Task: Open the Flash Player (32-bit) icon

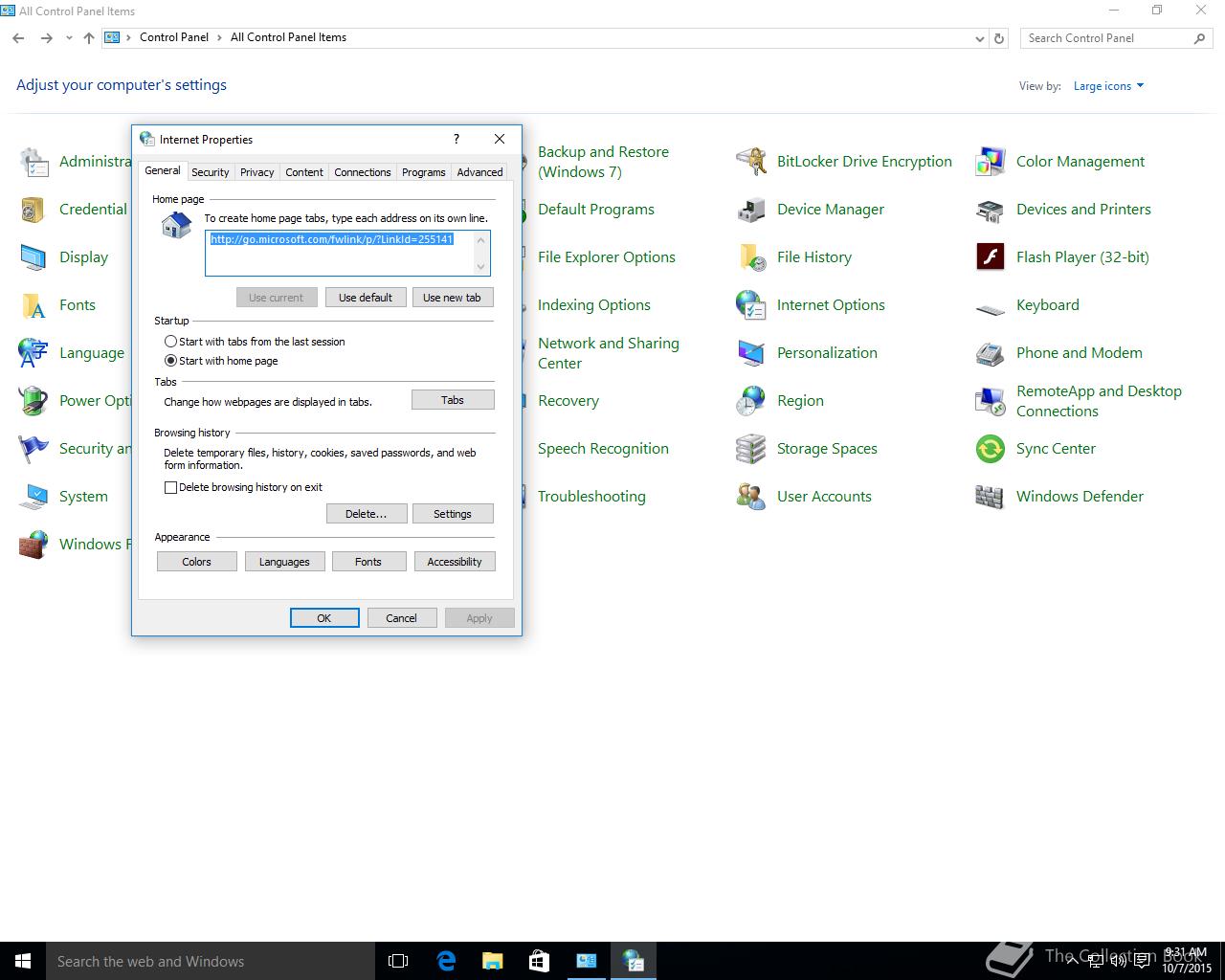Action: coord(991,257)
